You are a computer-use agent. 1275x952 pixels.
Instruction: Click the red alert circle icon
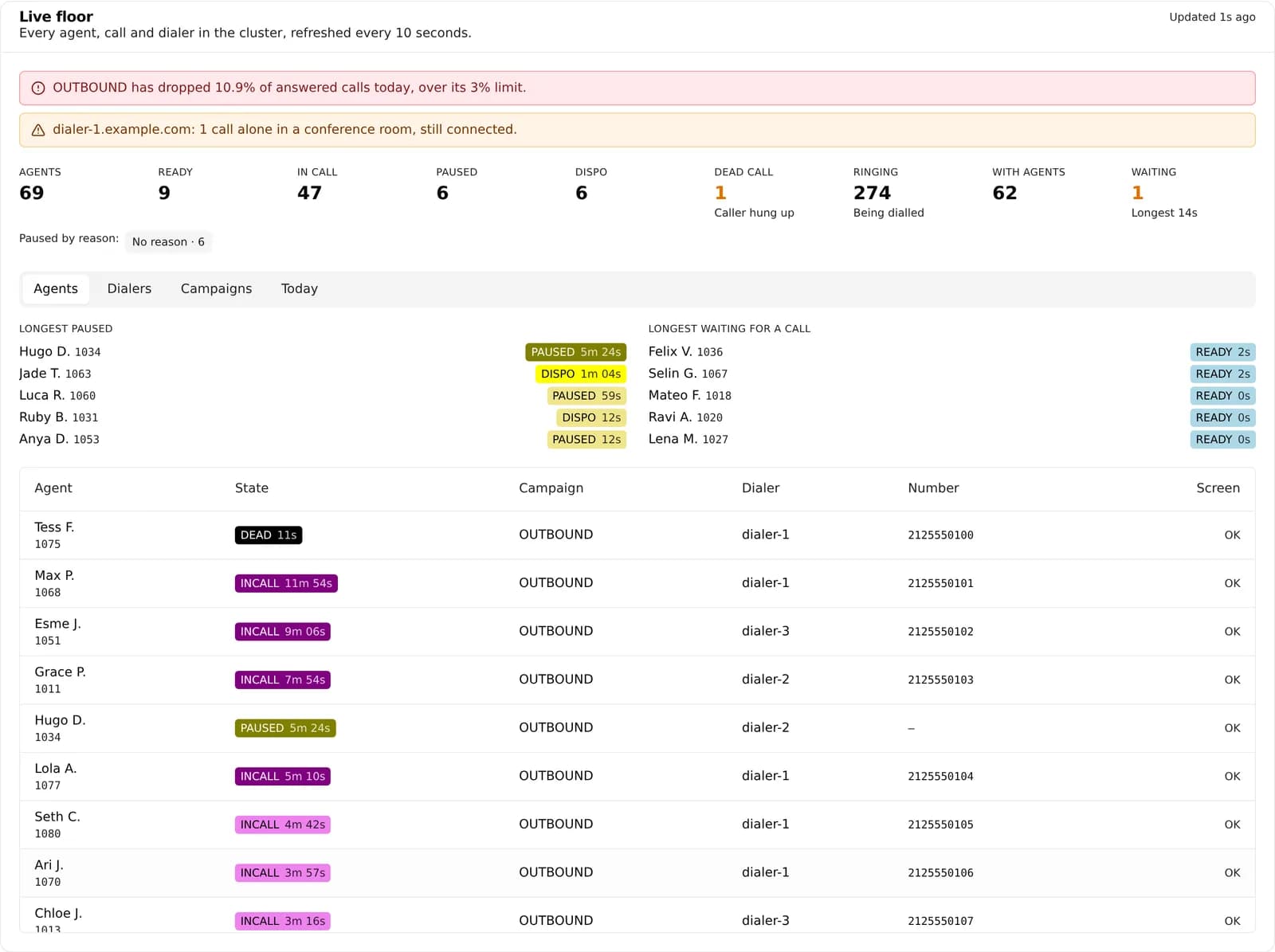click(37, 88)
